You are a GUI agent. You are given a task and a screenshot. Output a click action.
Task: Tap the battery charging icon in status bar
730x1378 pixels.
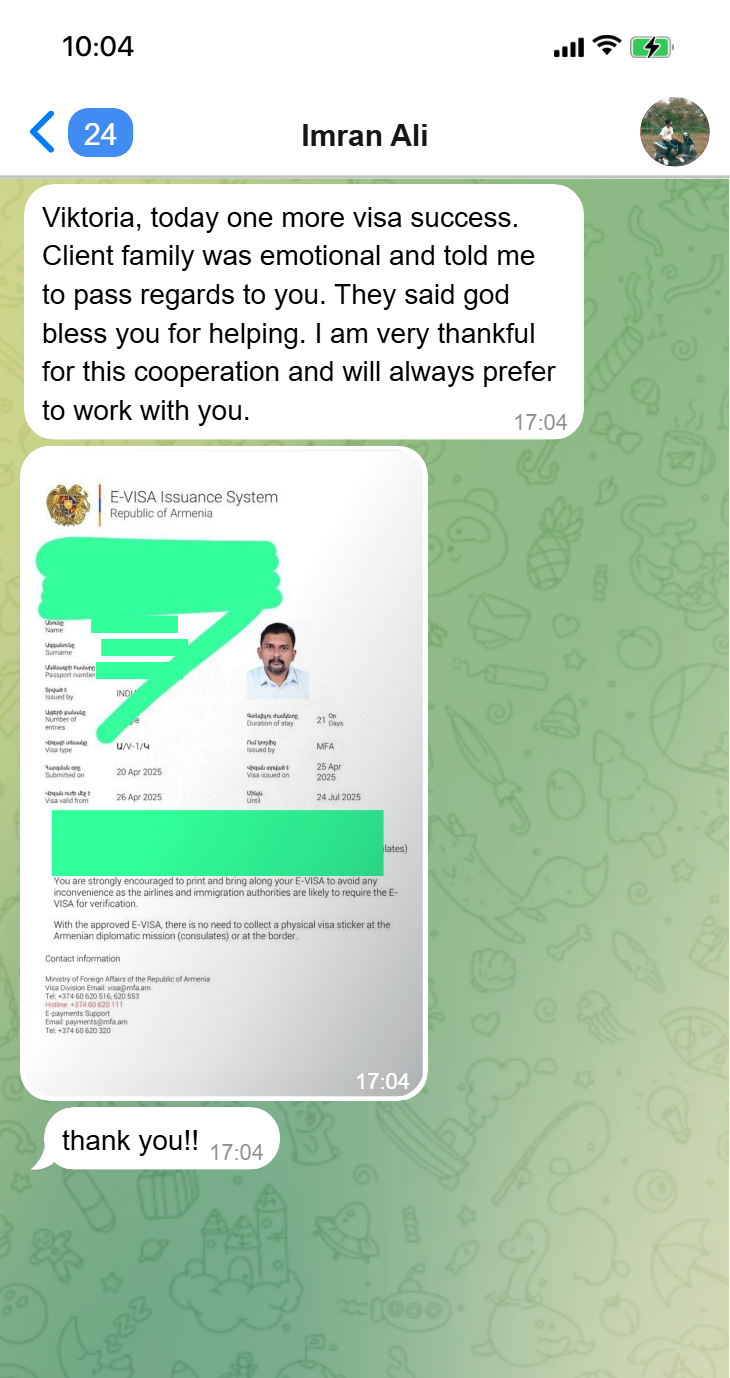click(651, 47)
